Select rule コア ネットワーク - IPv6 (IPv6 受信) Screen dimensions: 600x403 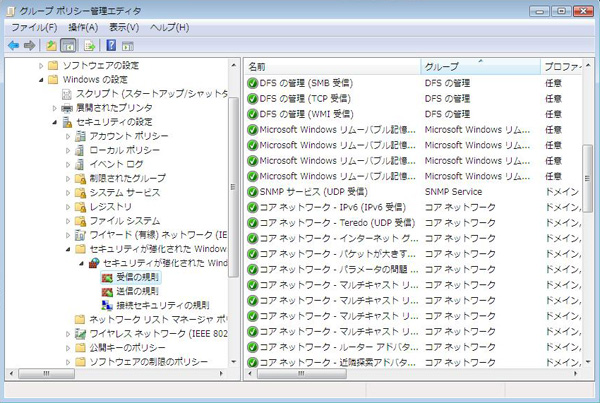332,207
